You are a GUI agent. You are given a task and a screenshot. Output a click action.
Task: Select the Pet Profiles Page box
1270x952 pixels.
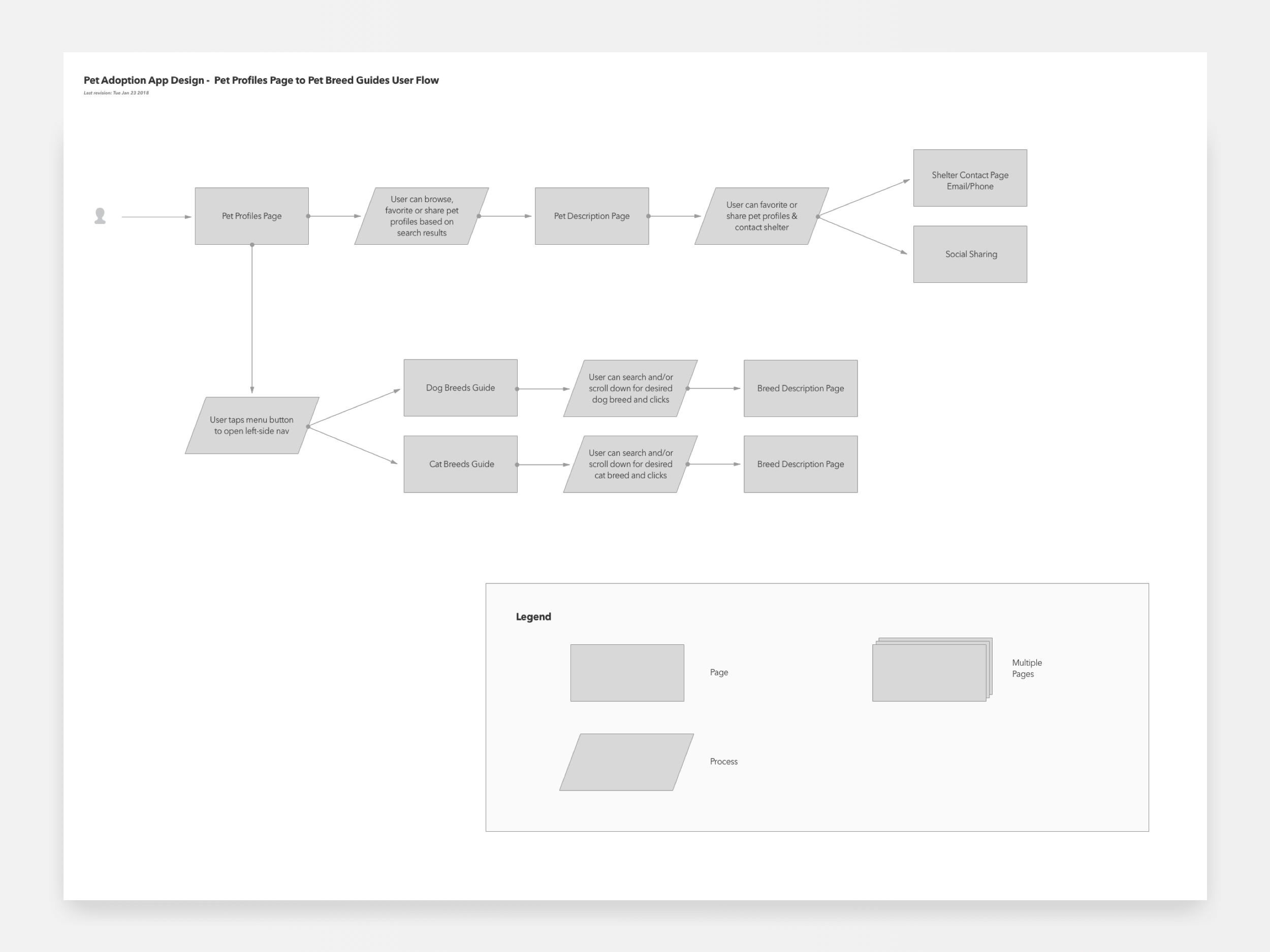click(251, 216)
